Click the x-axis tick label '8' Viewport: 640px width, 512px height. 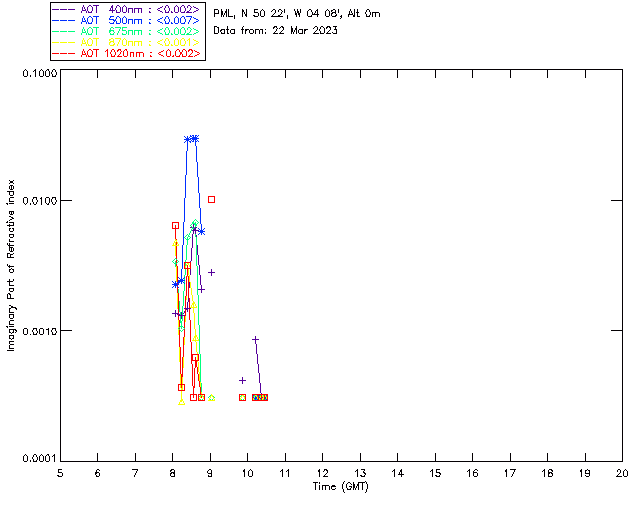(173, 473)
